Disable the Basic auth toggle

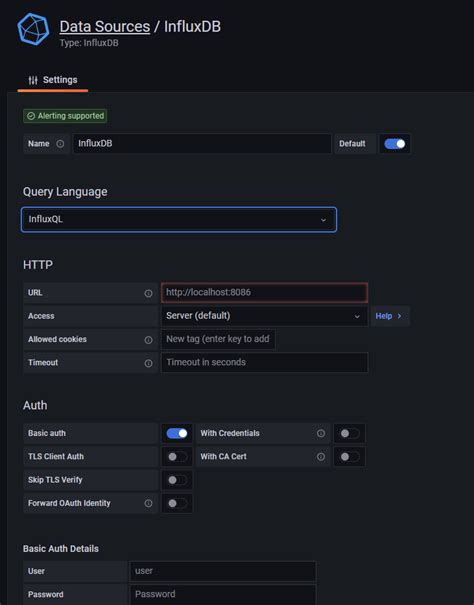[177, 433]
